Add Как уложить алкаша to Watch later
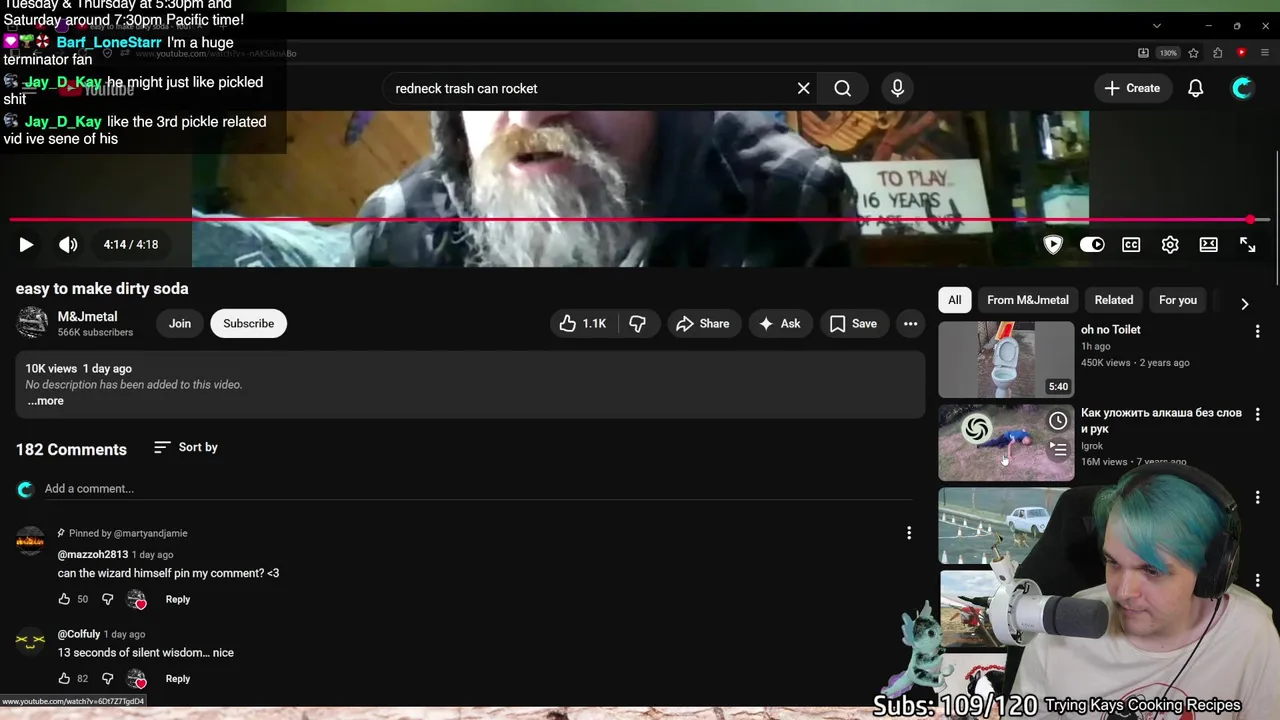Screen dimensions: 1280x720 (1058, 421)
